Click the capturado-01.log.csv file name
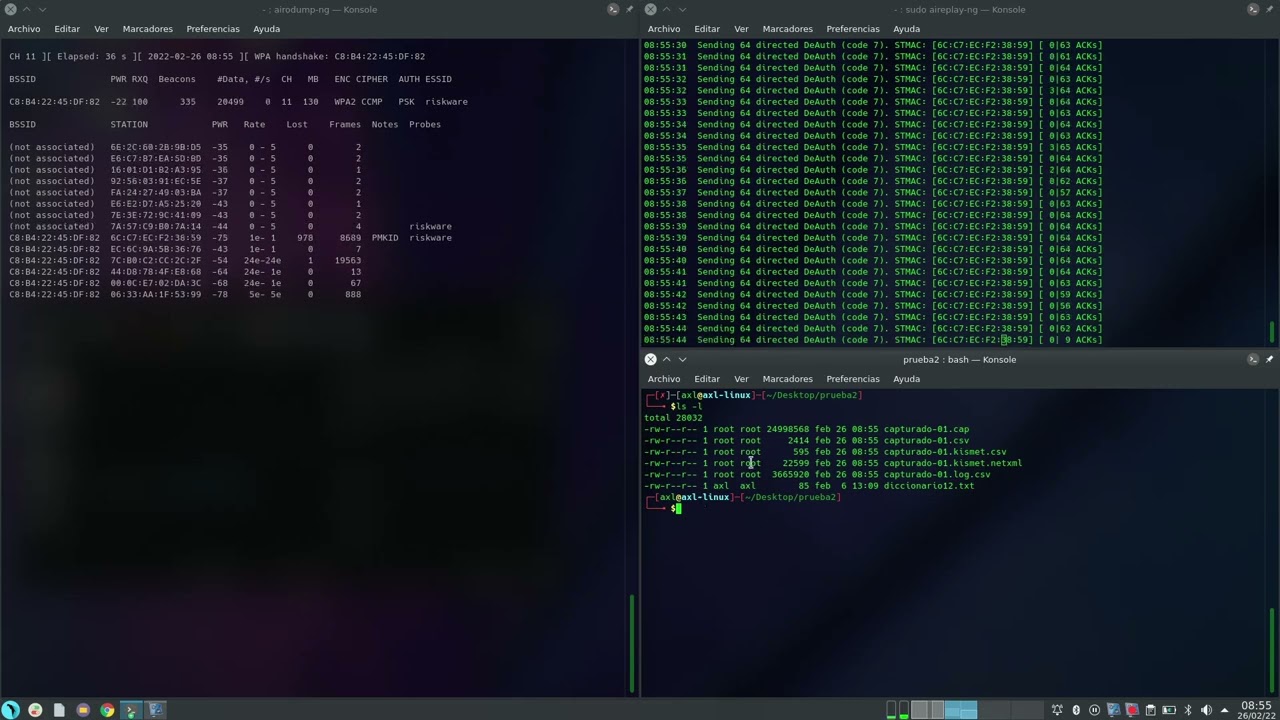This screenshot has height=720, width=1280. point(937,474)
